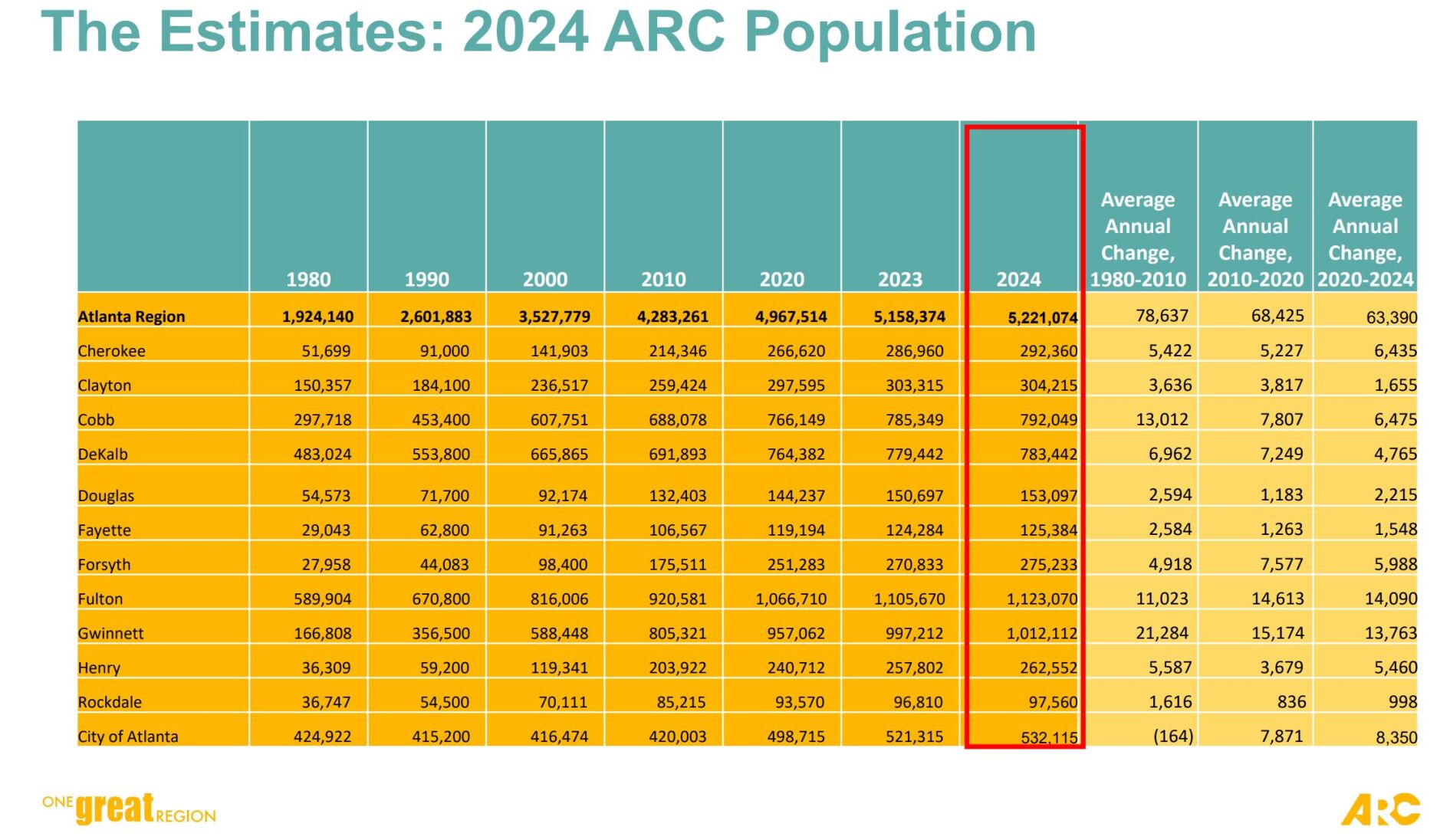Click DeKalb's 1990 value 553,800
The height and width of the screenshot is (840, 1450).
(441, 453)
